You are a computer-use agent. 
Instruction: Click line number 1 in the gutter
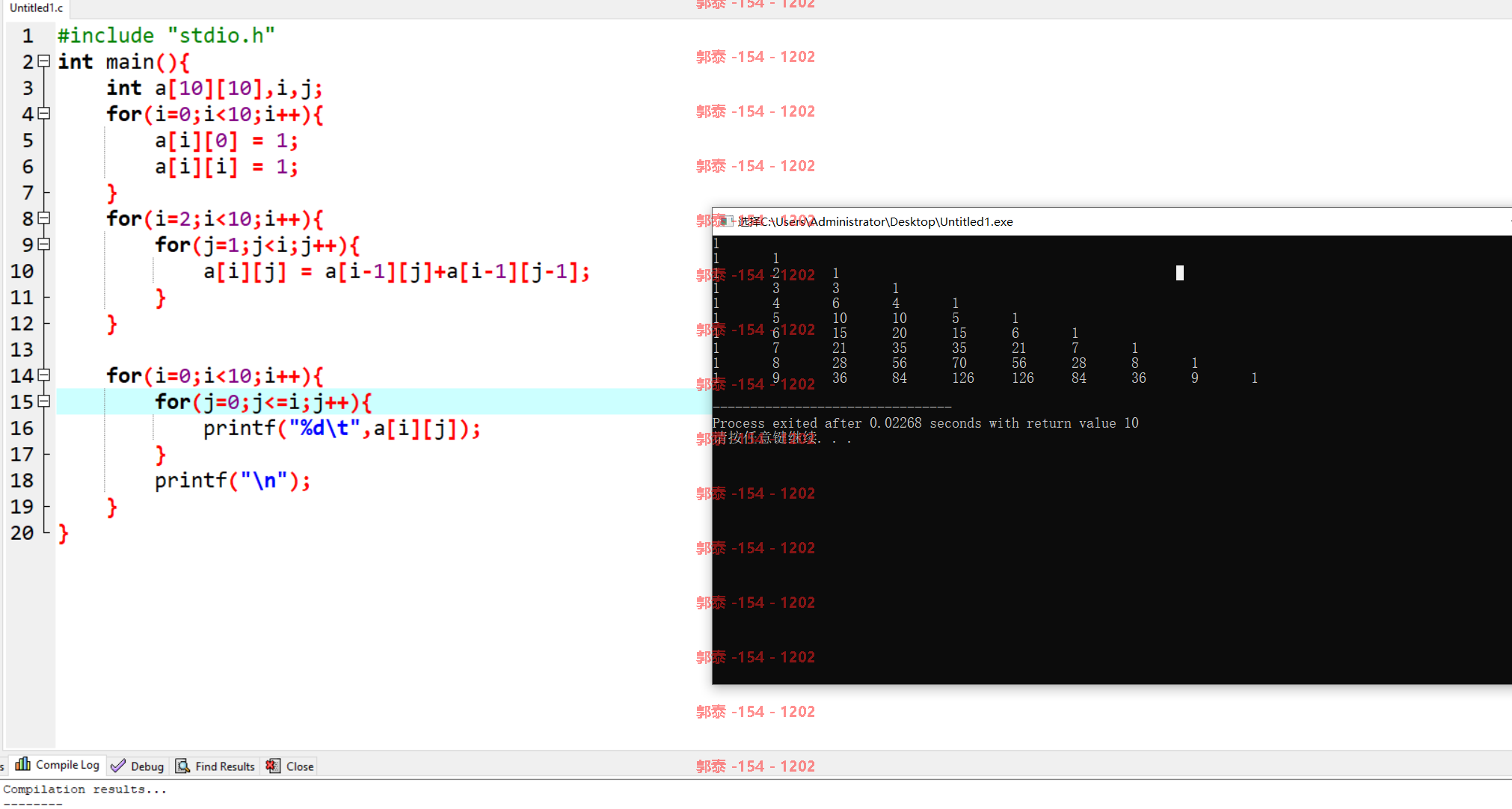coord(28,35)
